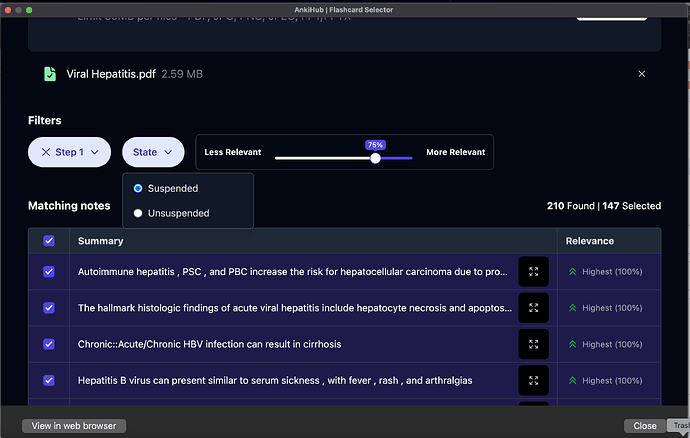Screen dimensions: 690x438
Task: Expand the hallmark histologic findings note
Action: 533,308
